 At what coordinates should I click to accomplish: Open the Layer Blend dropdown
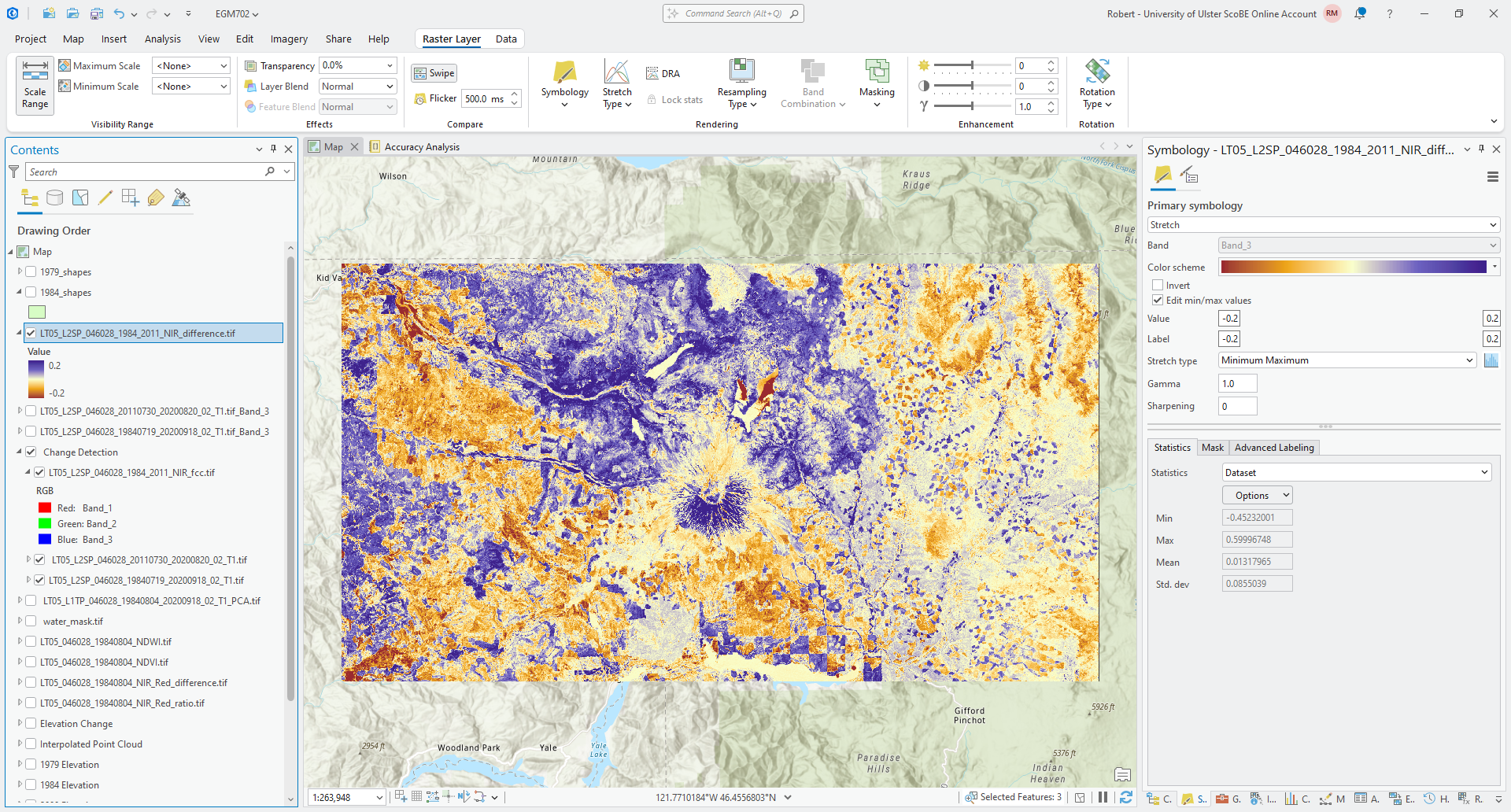[x=357, y=87]
